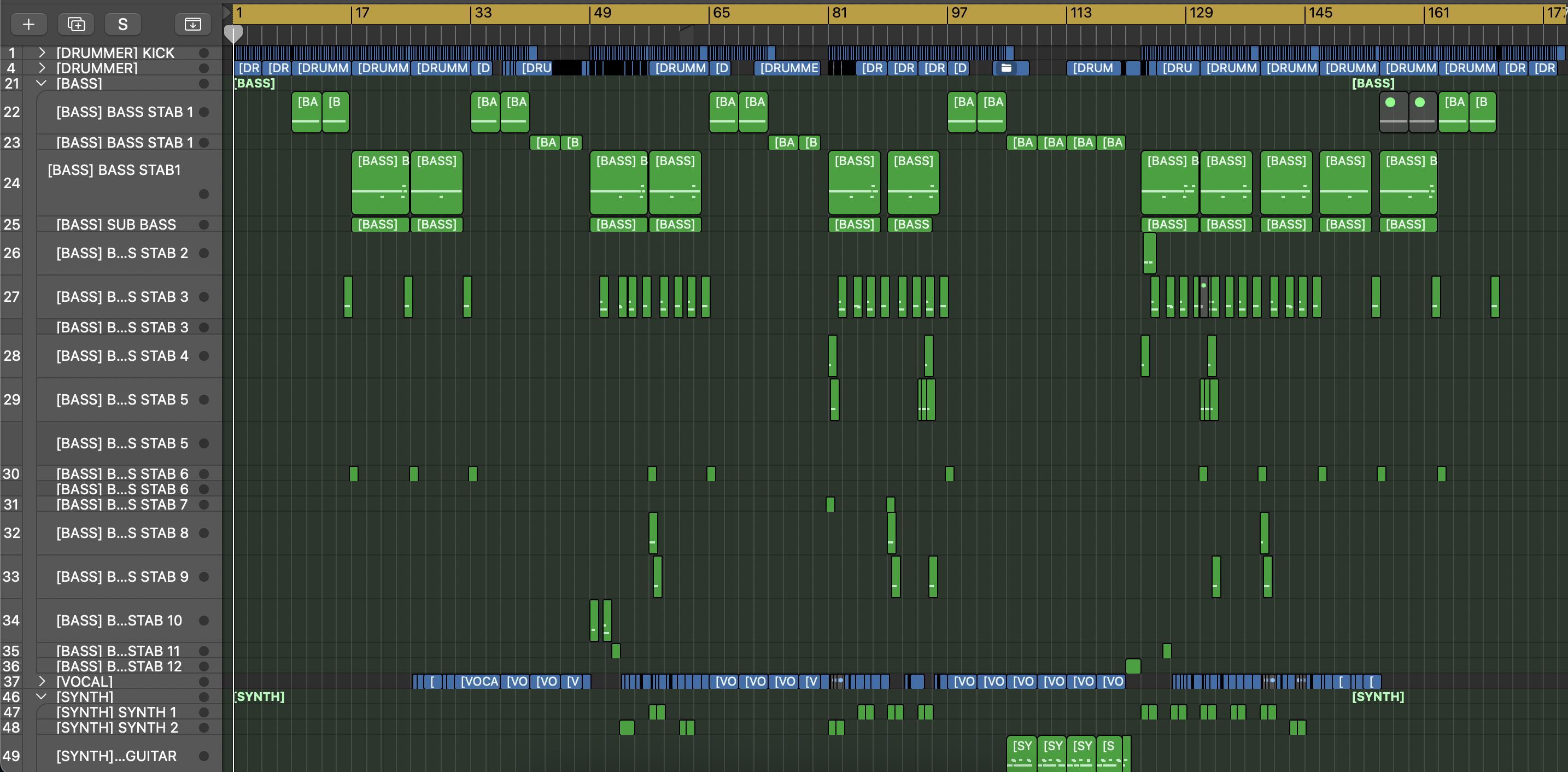Viewport: 1568px width, 772px height.
Task: Select the first SUB BASS [BASS] region
Action: click(381, 224)
